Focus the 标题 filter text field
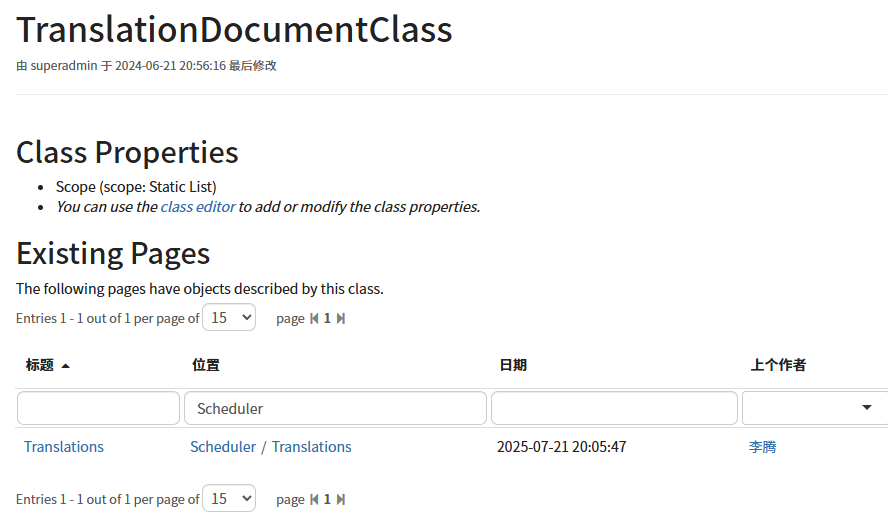 [98, 408]
